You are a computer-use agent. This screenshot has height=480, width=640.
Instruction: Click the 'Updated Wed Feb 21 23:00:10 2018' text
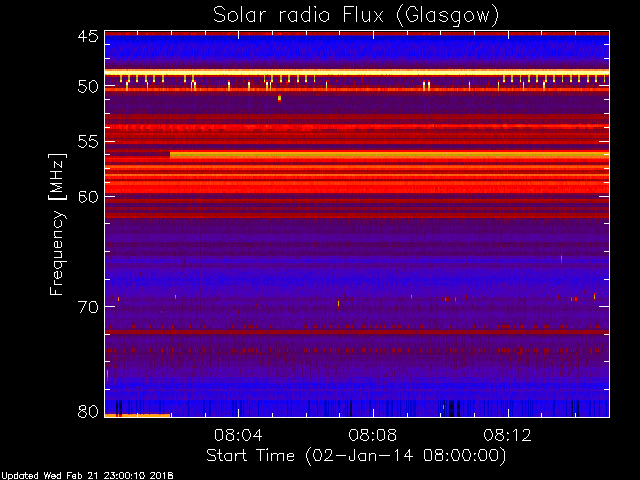[87, 476]
